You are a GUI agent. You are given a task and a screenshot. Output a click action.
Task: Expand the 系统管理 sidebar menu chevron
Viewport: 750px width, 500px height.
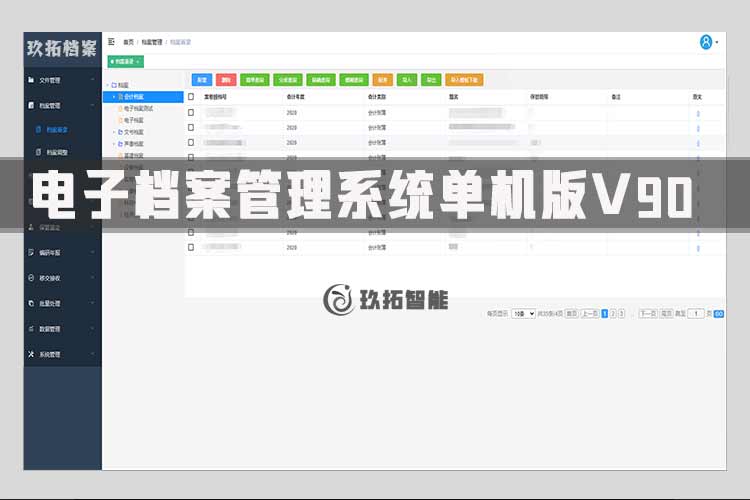[x=92, y=354]
